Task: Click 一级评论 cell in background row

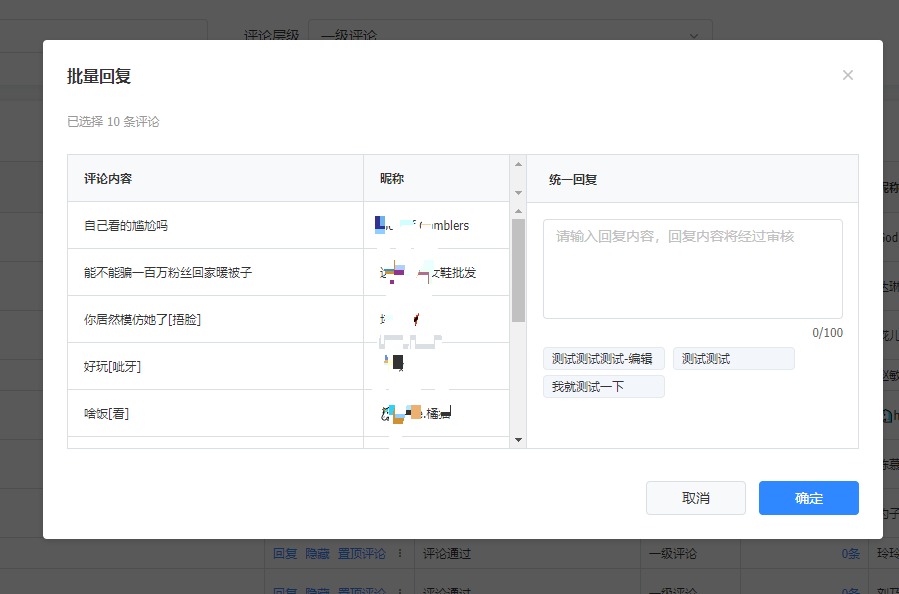Action: 673,554
